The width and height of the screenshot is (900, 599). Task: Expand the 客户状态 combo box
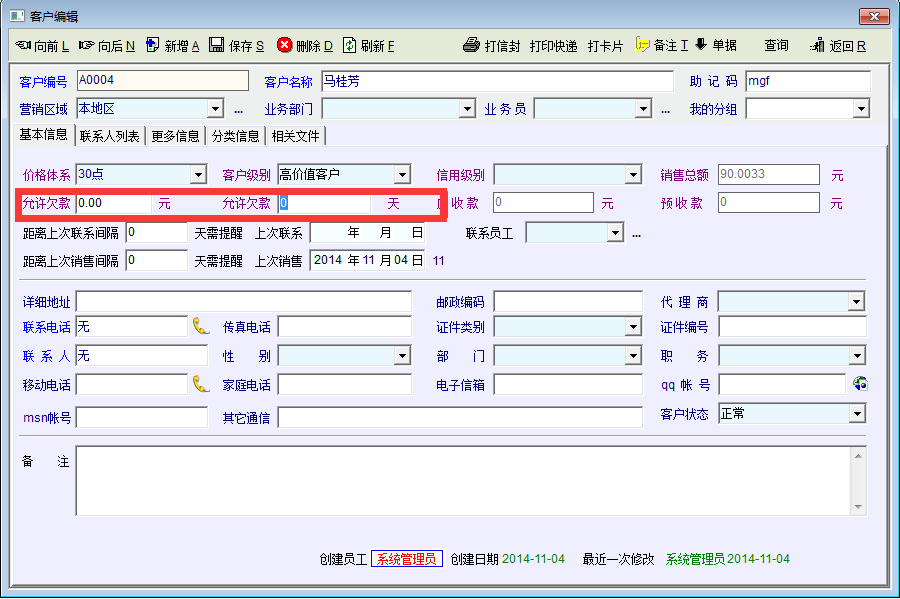coord(857,413)
